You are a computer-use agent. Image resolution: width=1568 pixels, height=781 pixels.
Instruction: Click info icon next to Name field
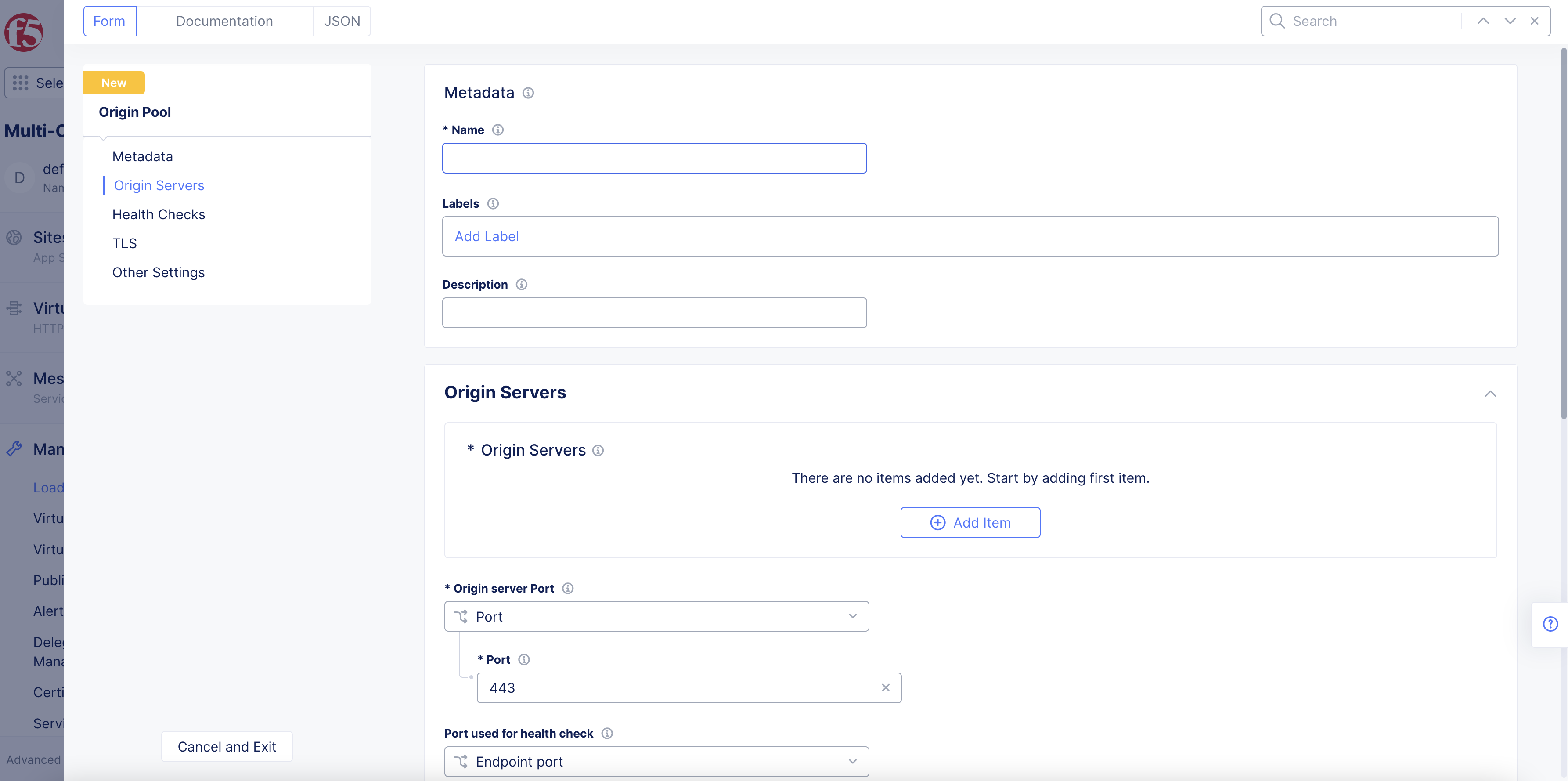tap(497, 130)
